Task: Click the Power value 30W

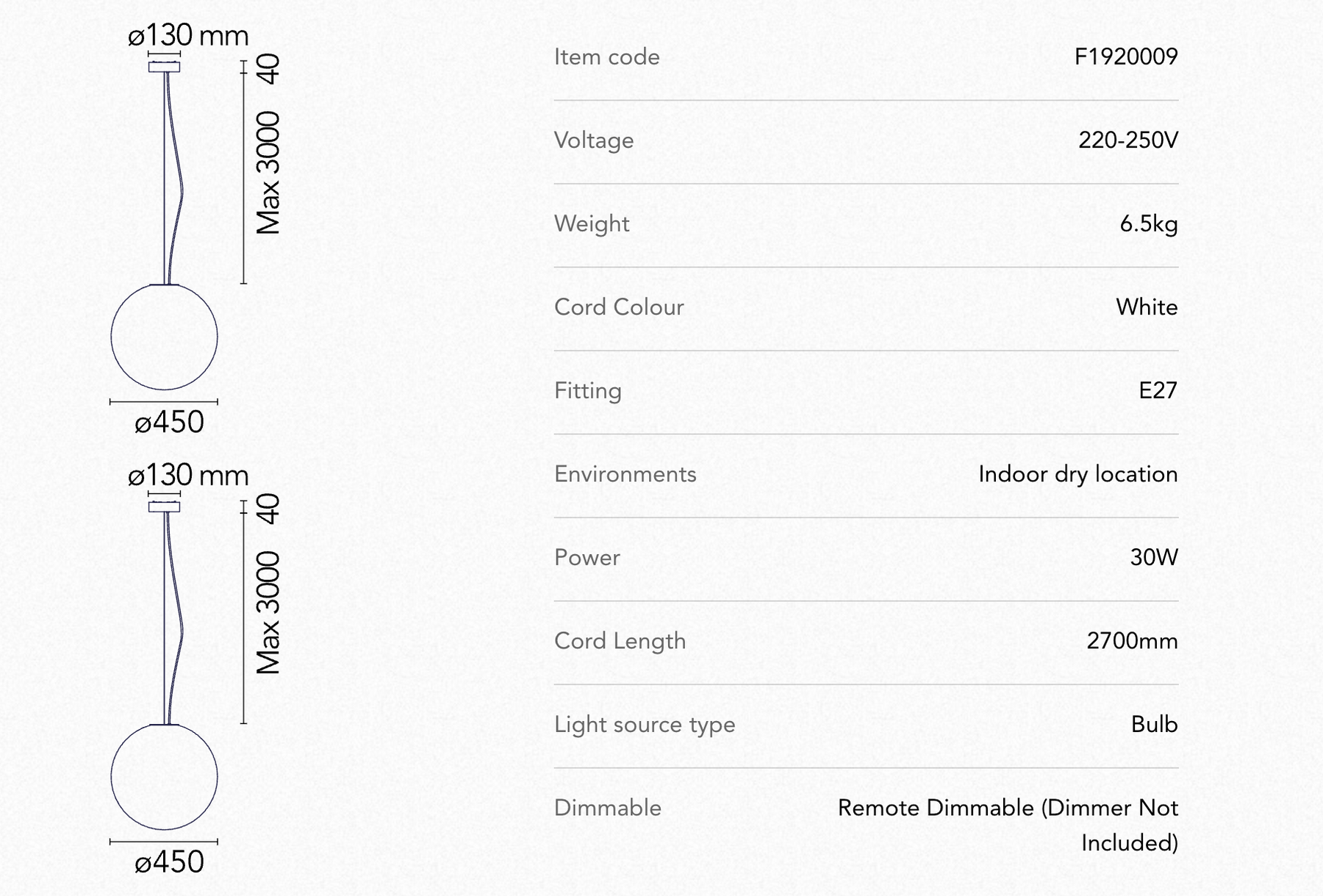Action: click(1154, 557)
